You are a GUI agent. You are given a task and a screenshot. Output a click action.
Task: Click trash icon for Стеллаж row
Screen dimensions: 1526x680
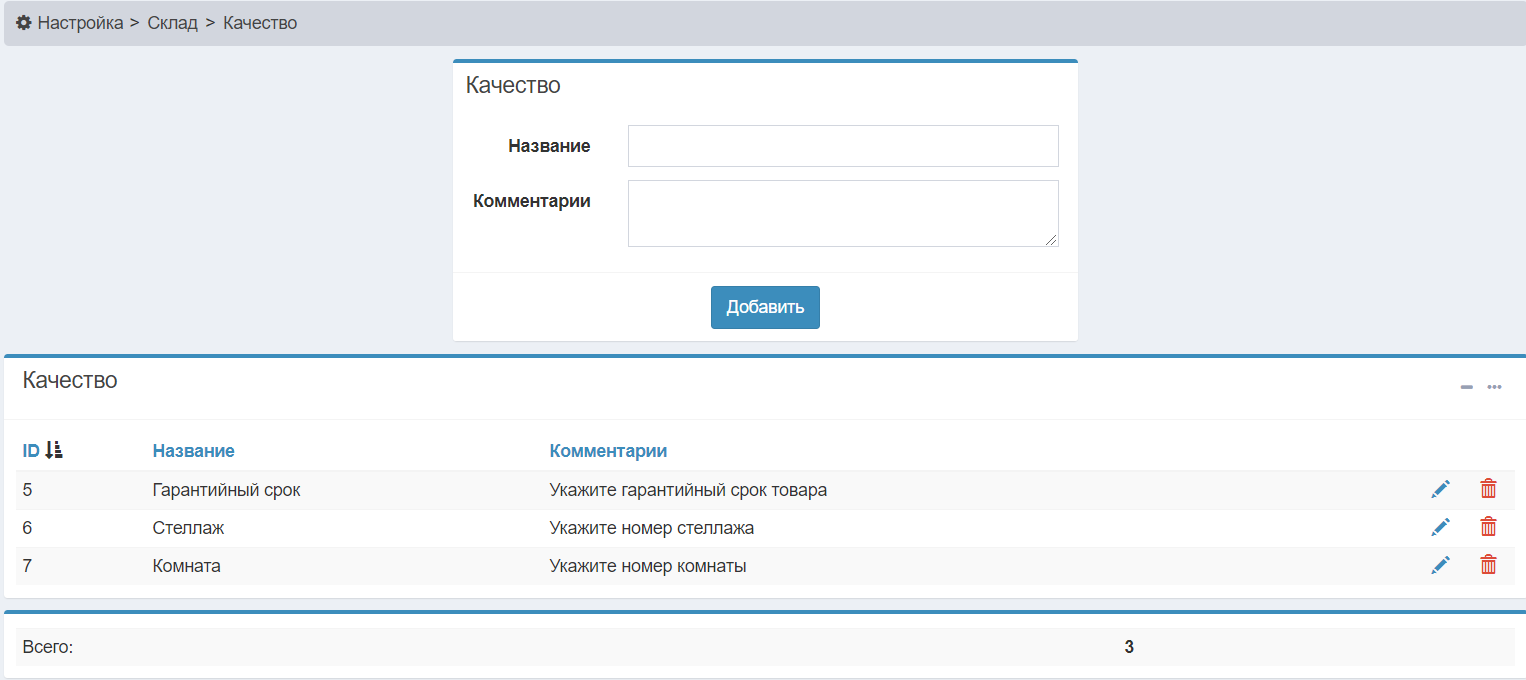[x=1488, y=527]
